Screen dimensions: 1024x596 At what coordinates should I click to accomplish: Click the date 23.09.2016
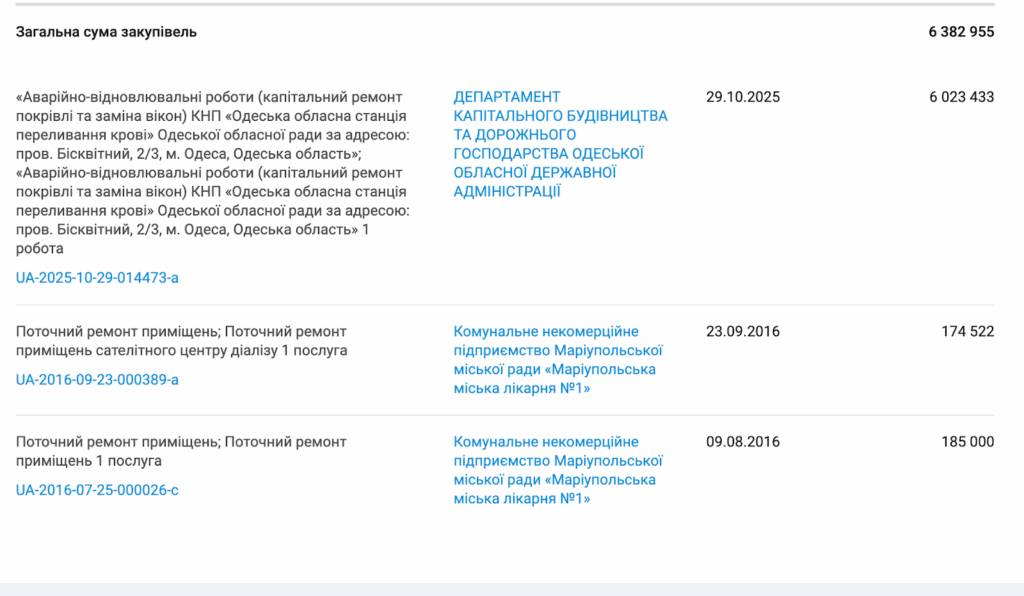(x=742, y=331)
